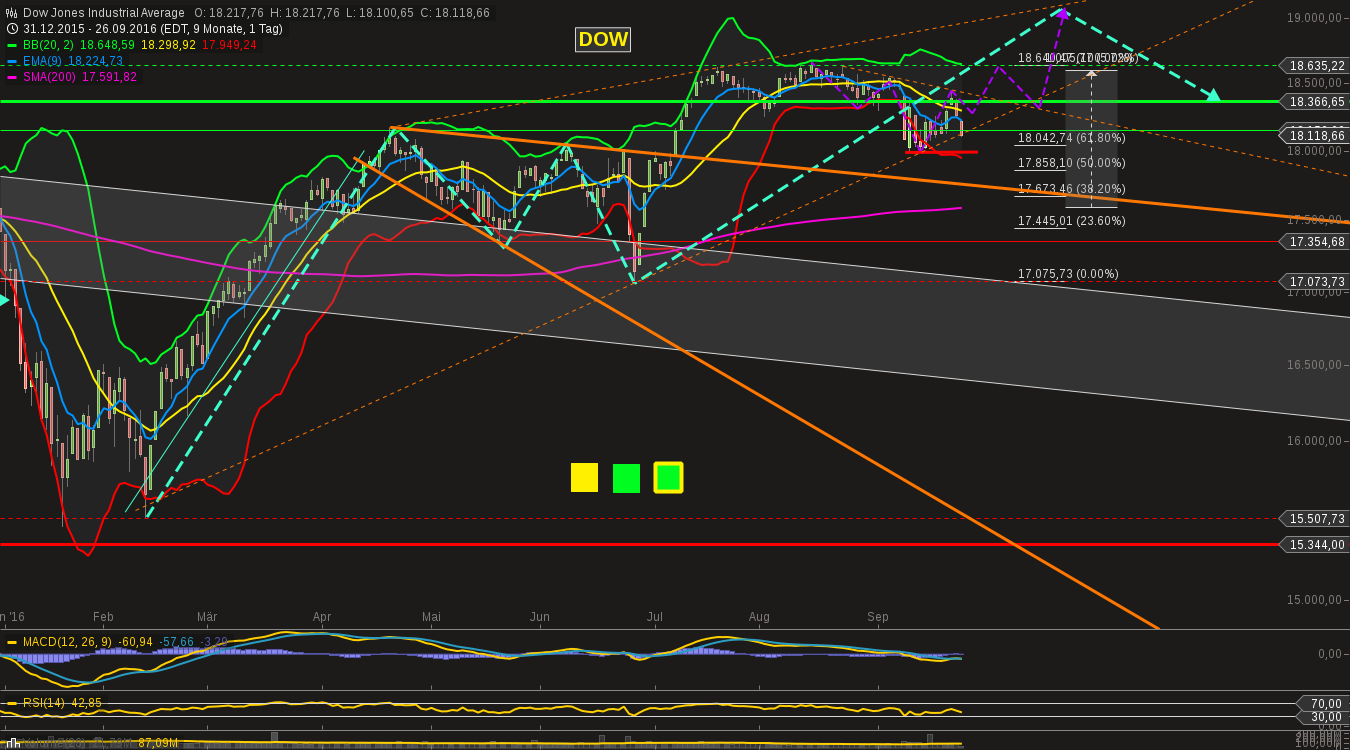Click the 18.042,74 (61.80%) Fibonacci label
Viewport: 1350px width, 750px height.
tap(1071, 138)
